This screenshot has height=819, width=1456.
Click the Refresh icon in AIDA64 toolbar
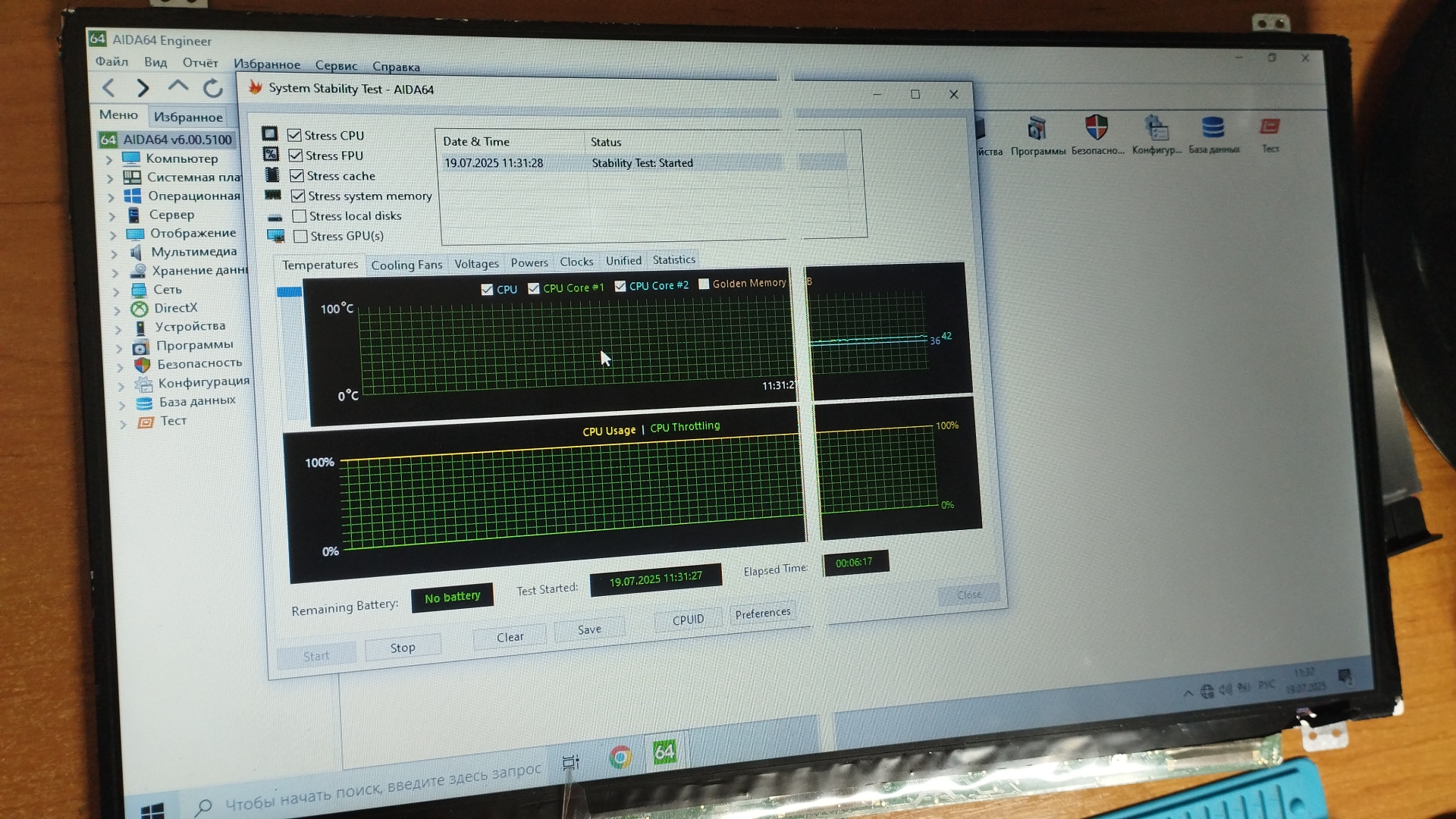point(213,88)
